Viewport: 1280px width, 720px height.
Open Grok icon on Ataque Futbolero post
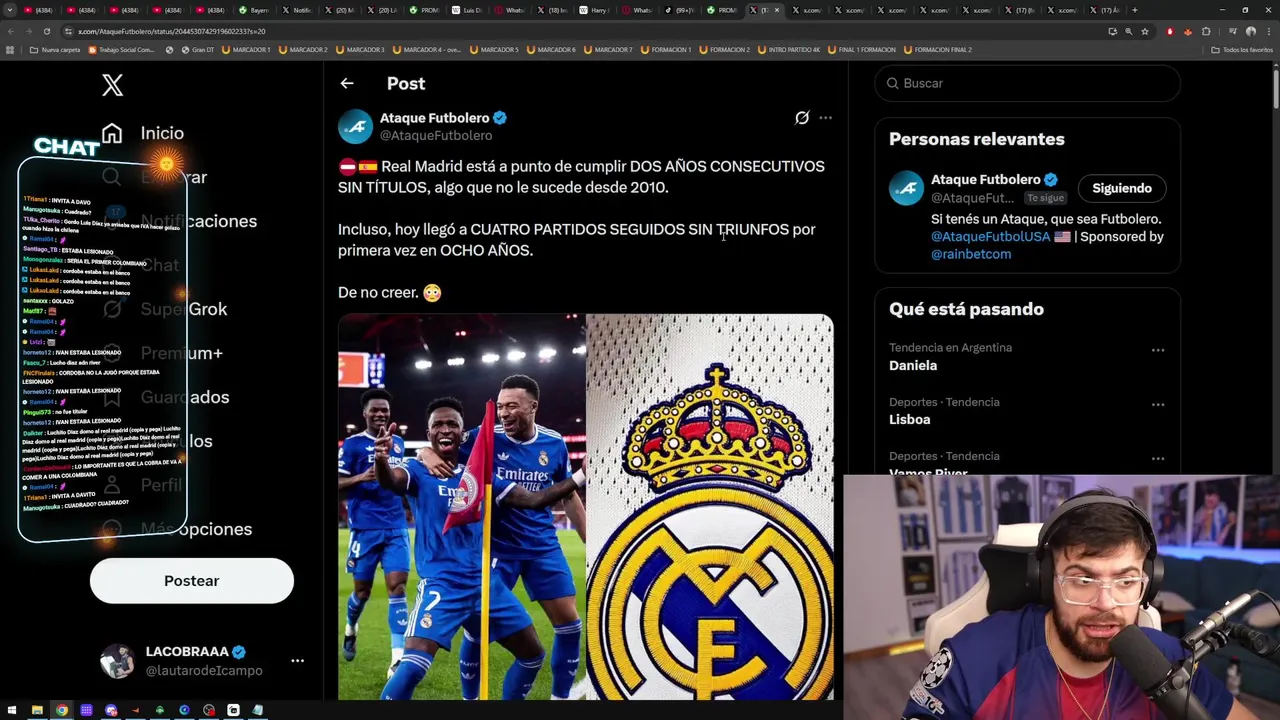coord(802,118)
